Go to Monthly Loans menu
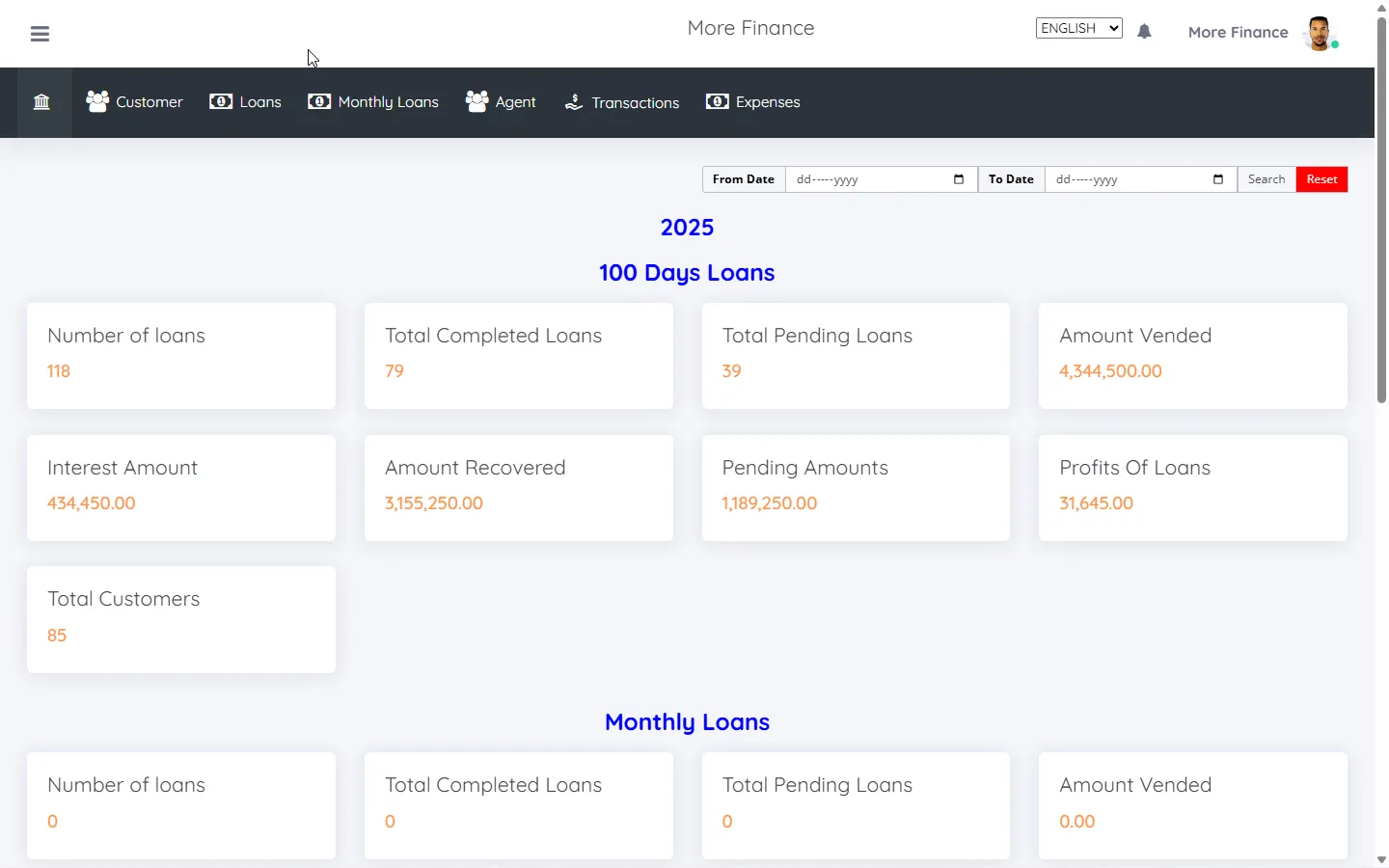This screenshot has width=1389, height=868. click(388, 102)
